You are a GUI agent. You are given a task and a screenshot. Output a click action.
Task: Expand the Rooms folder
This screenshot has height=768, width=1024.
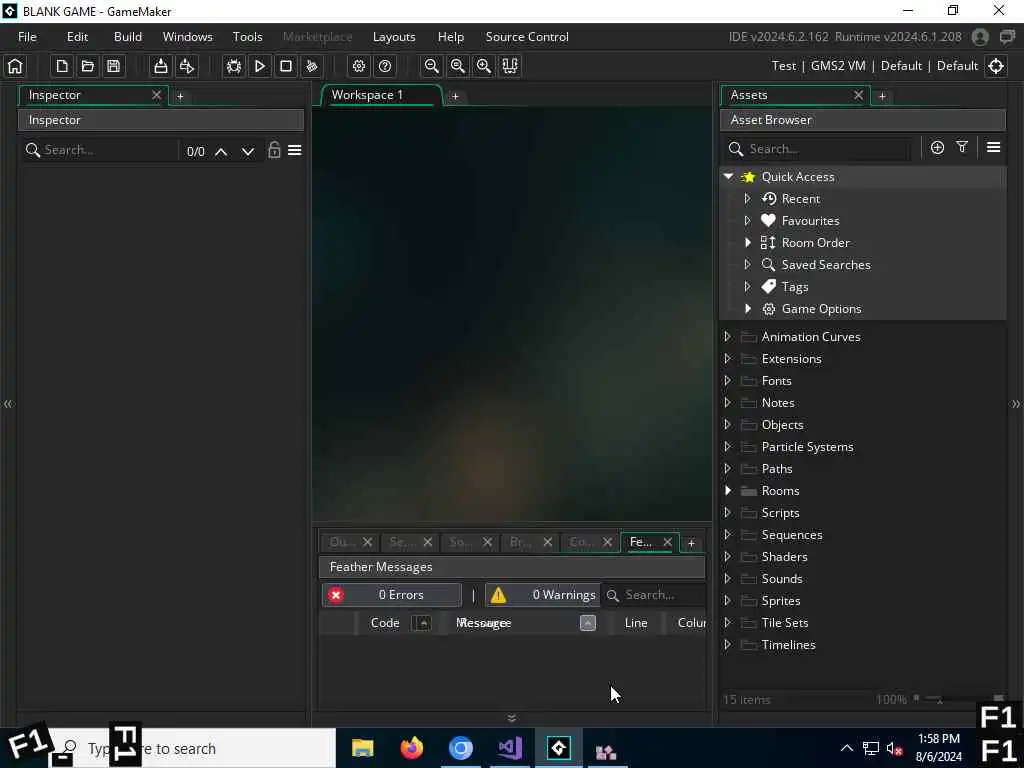[x=728, y=490]
